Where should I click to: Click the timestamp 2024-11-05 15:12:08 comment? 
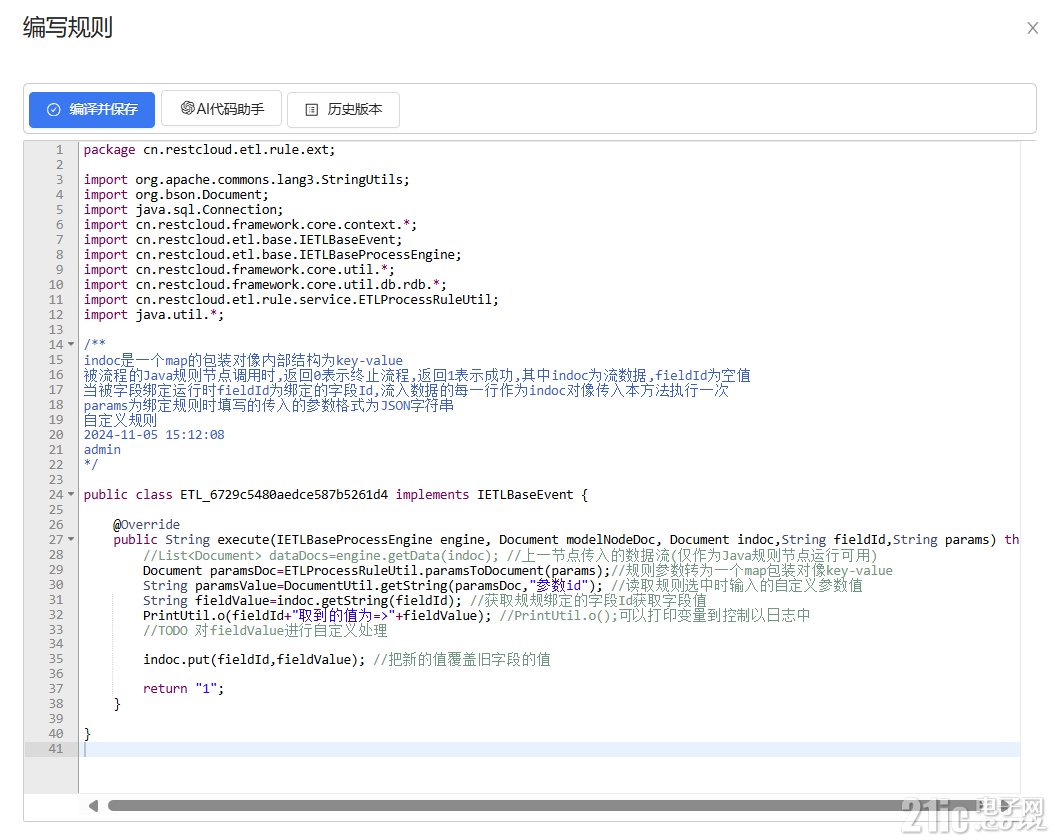click(154, 435)
